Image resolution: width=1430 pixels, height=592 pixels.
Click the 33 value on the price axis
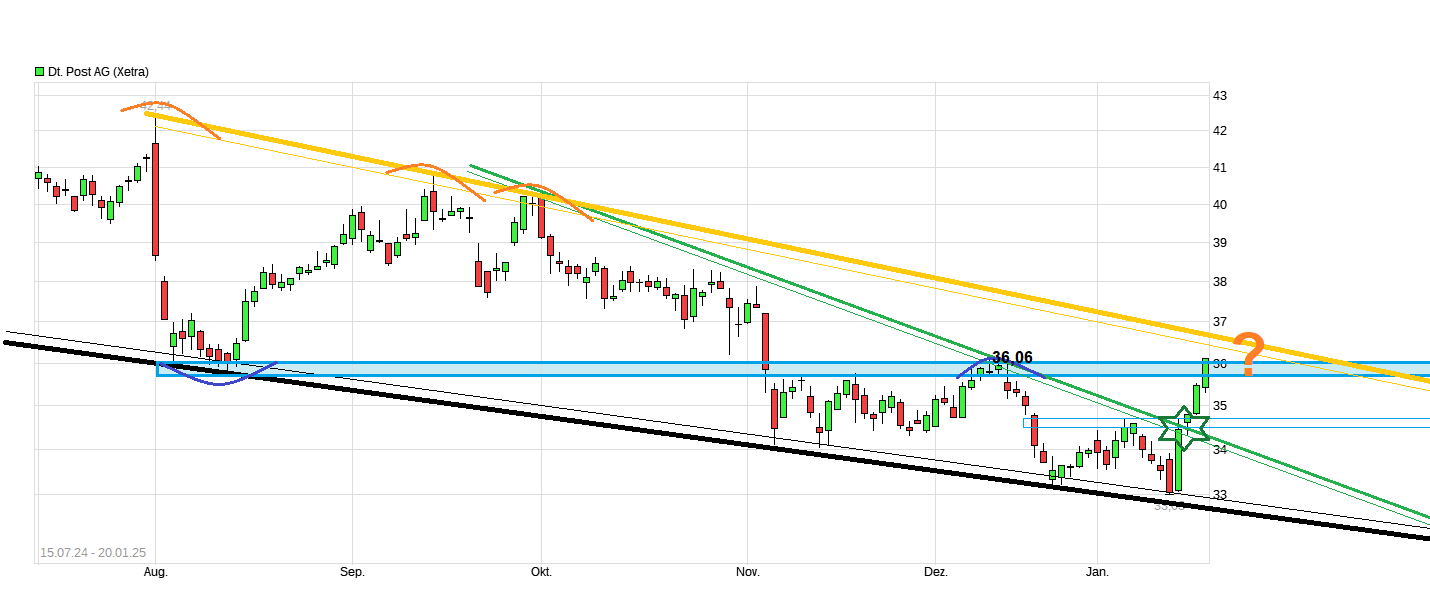click(1220, 494)
